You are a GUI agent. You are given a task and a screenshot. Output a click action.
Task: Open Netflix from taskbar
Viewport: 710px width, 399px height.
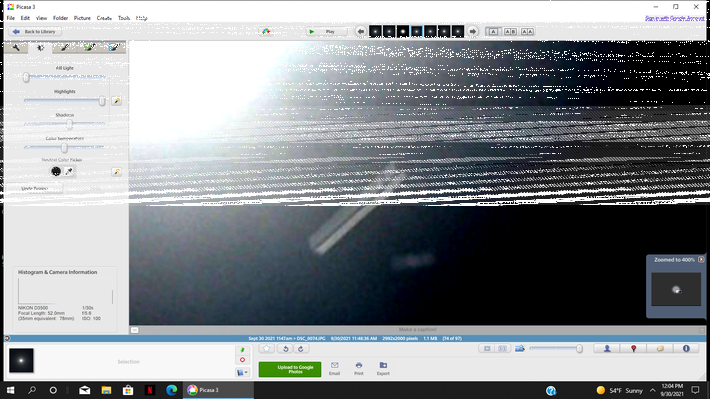click(x=150, y=390)
